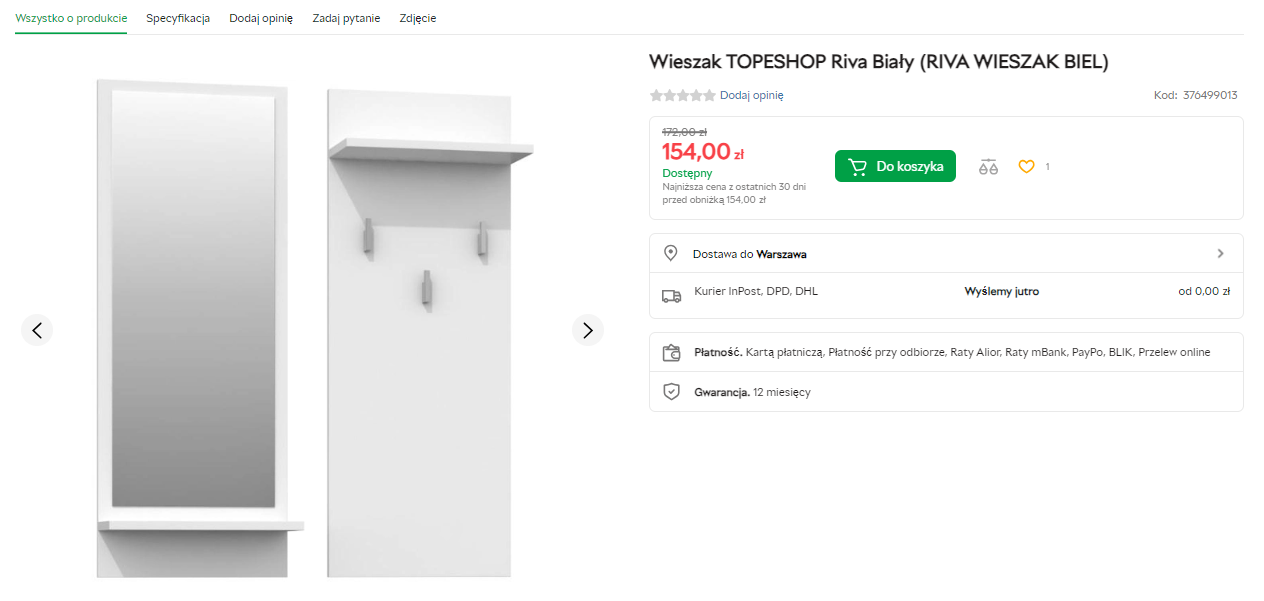The height and width of the screenshot is (601, 1264).
Task: Show the next product image
Action: (588, 330)
